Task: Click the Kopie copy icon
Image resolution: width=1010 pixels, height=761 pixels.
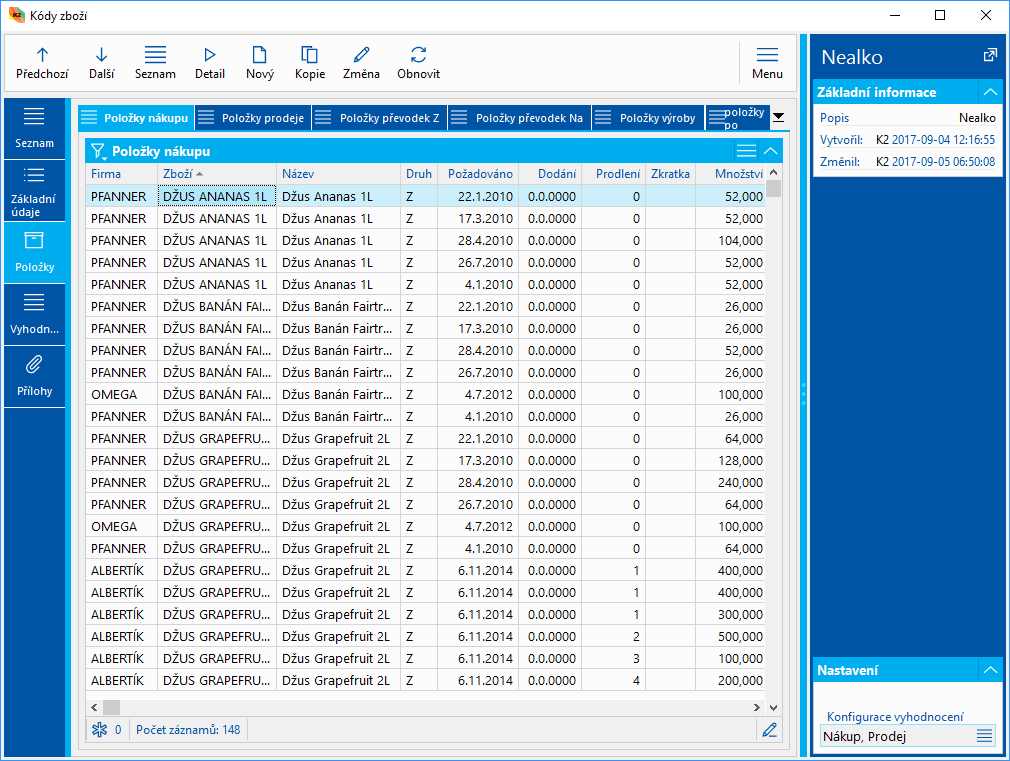Action: tap(309, 56)
